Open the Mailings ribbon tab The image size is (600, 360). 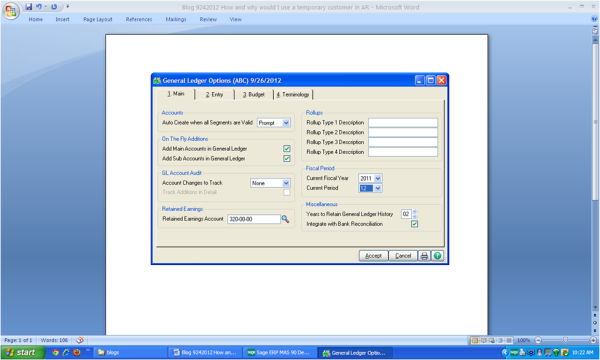pyautogui.click(x=176, y=19)
